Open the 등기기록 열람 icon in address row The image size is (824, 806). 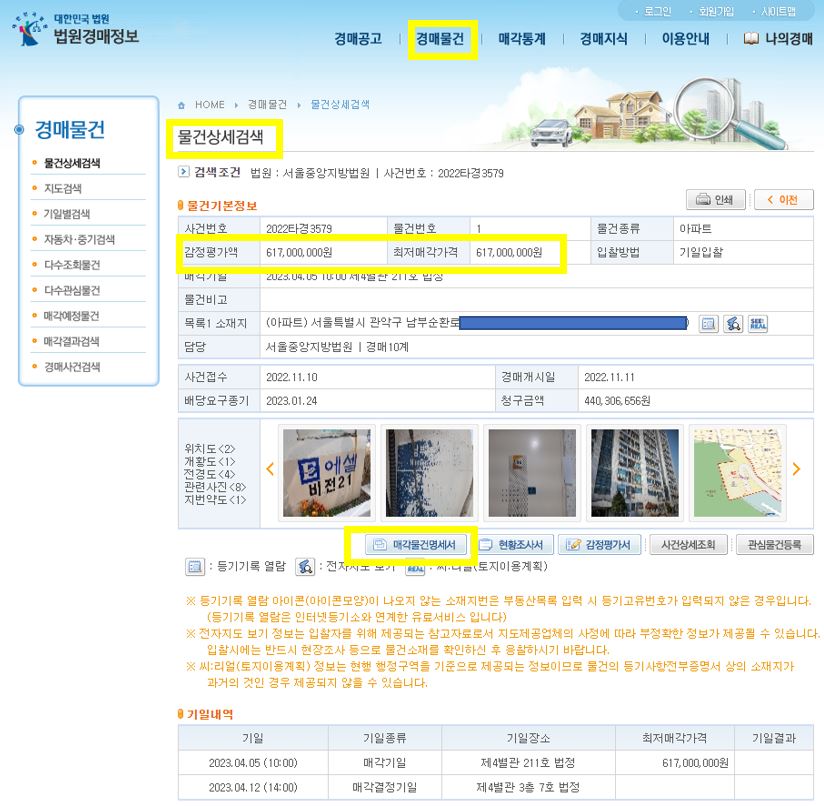(x=708, y=323)
